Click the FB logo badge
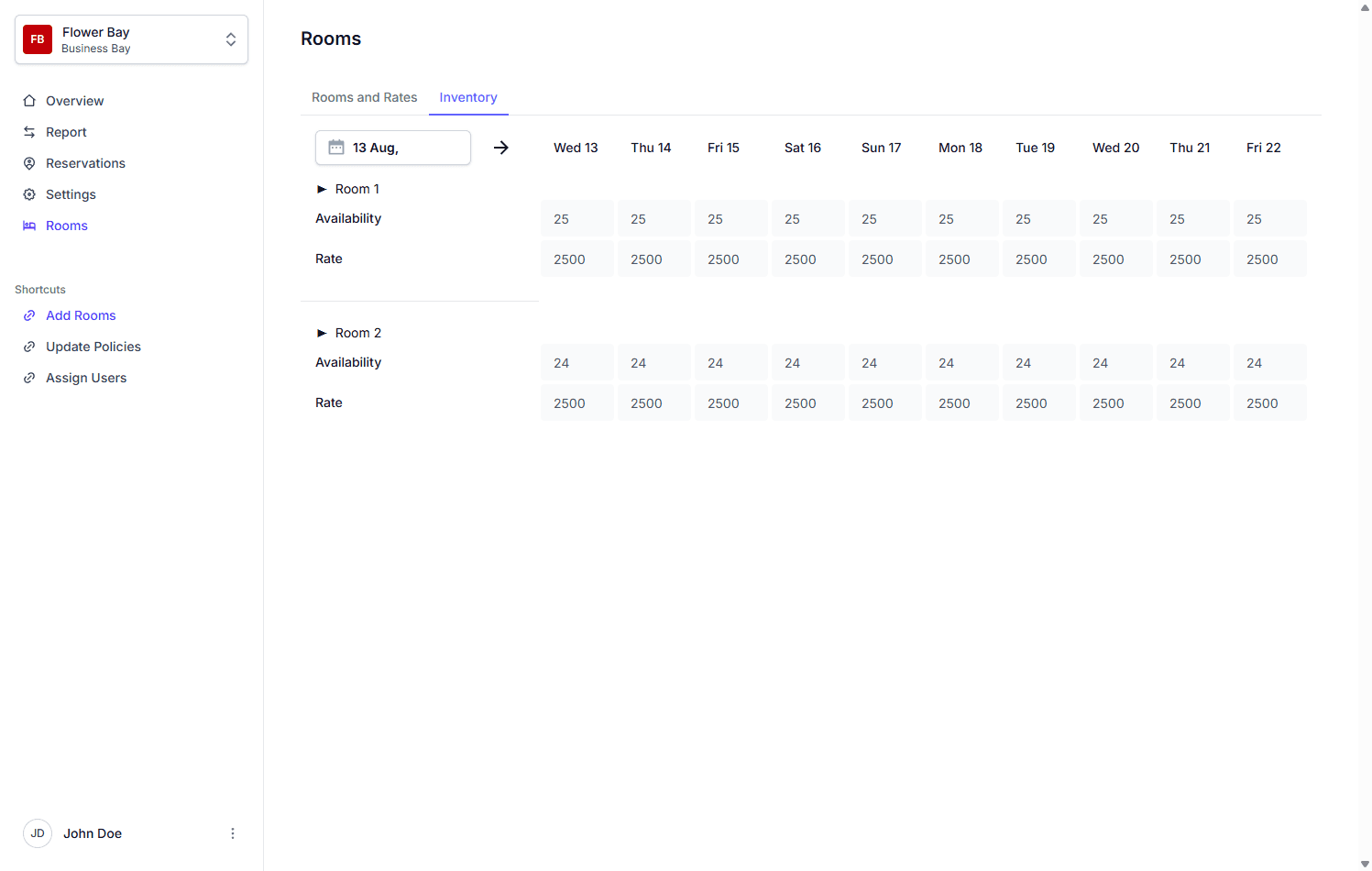Screen dimensions: 1372x871 (x=38, y=39)
